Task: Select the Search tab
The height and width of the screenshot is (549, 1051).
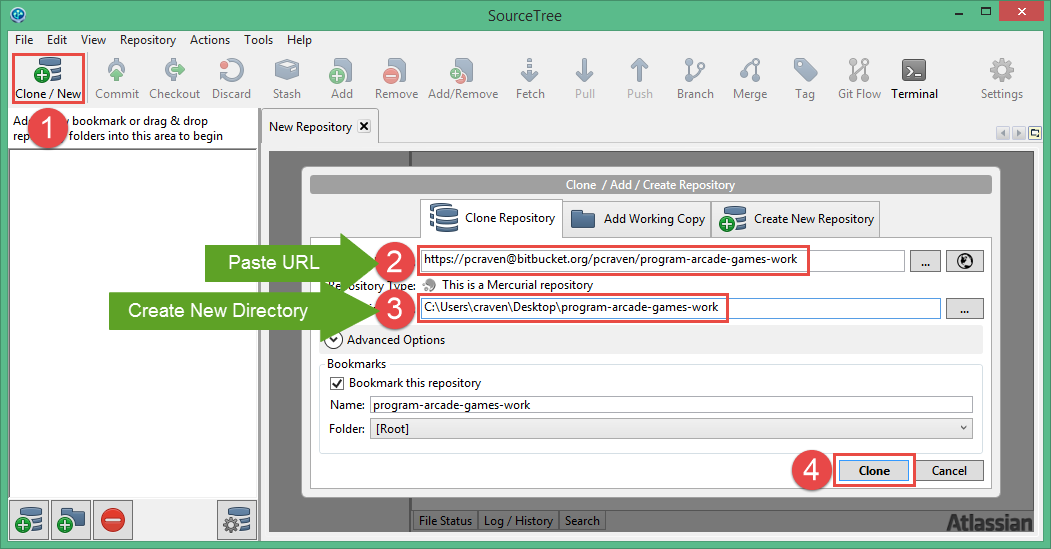Action: 582,521
